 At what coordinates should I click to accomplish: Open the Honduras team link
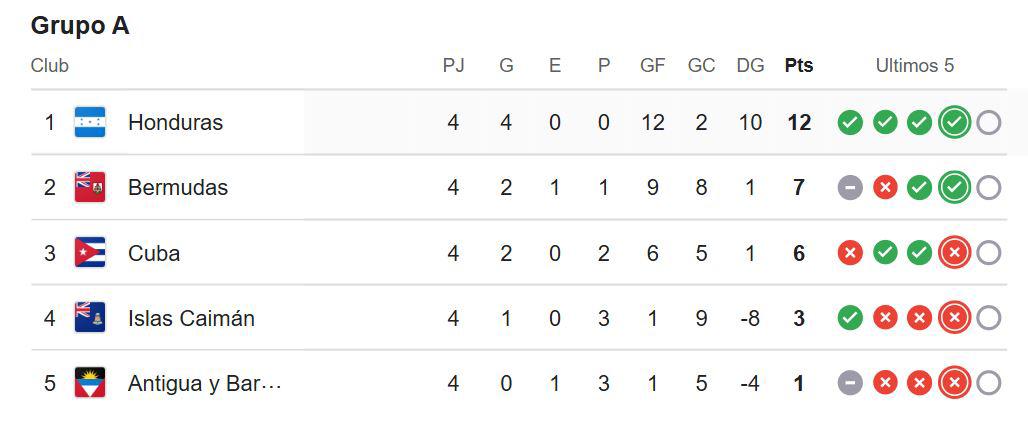(175, 123)
